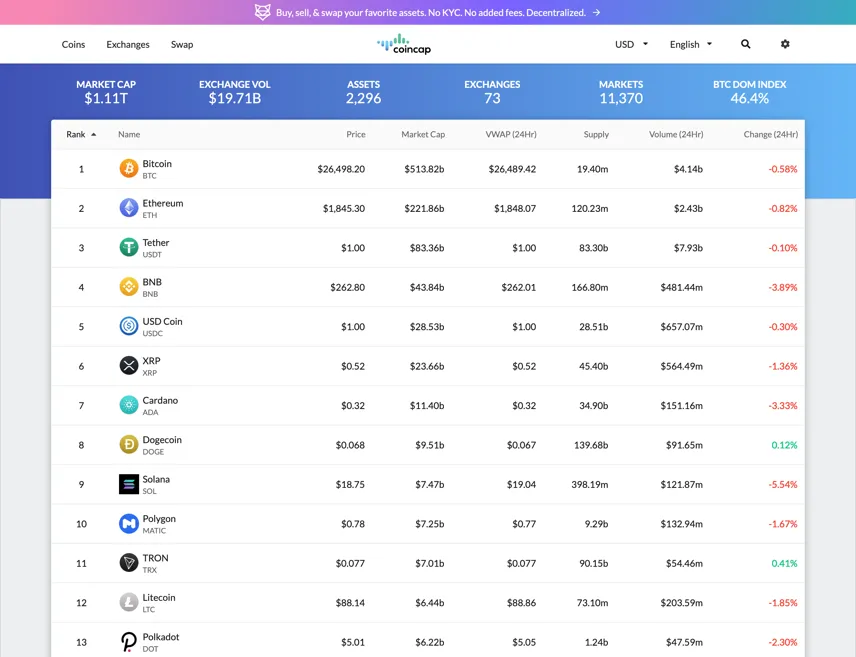Open the Tether name link
The width and height of the screenshot is (856, 657).
pyautogui.click(x=156, y=242)
